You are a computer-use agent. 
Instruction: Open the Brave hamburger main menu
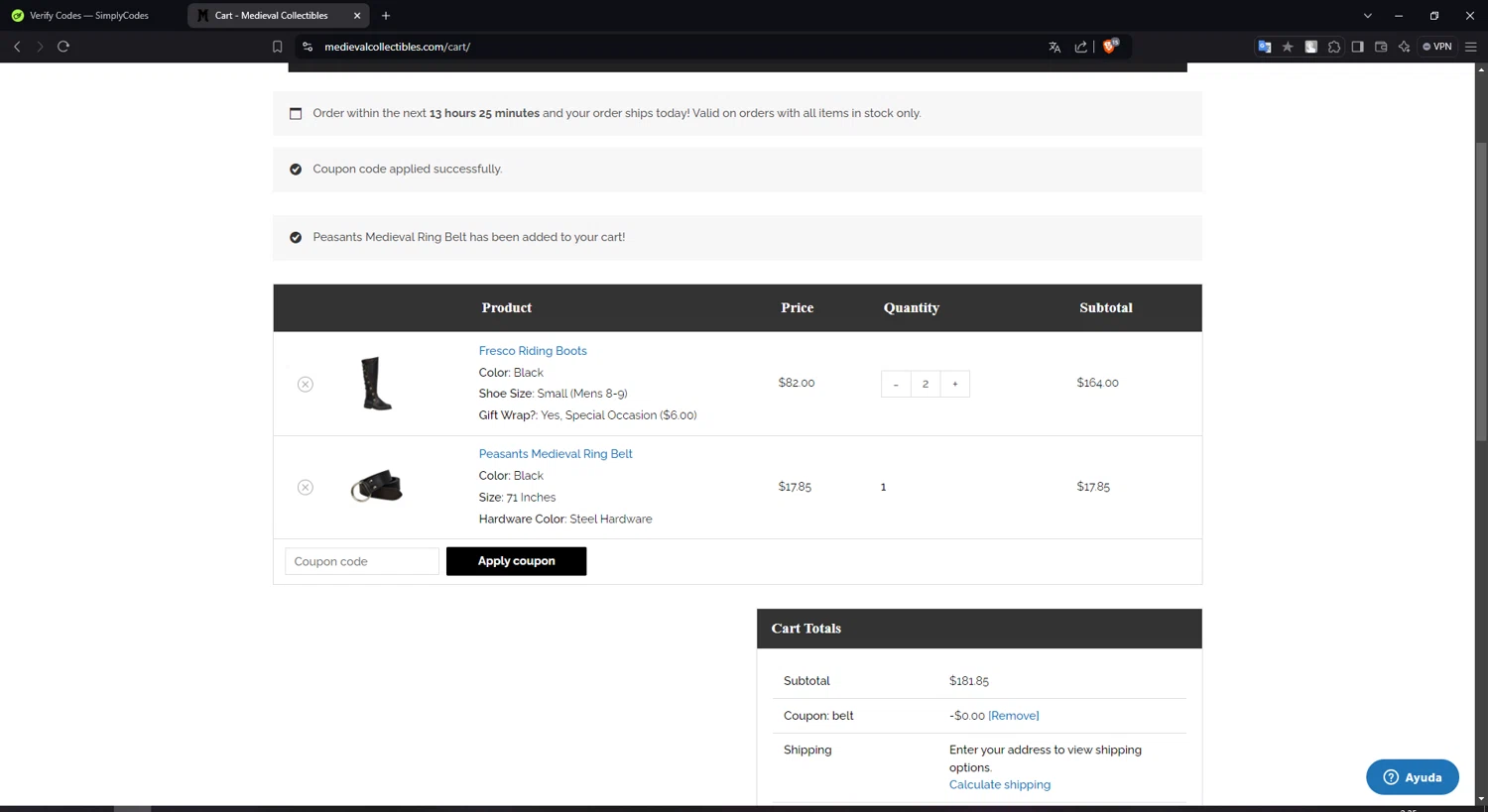[x=1471, y=47]
